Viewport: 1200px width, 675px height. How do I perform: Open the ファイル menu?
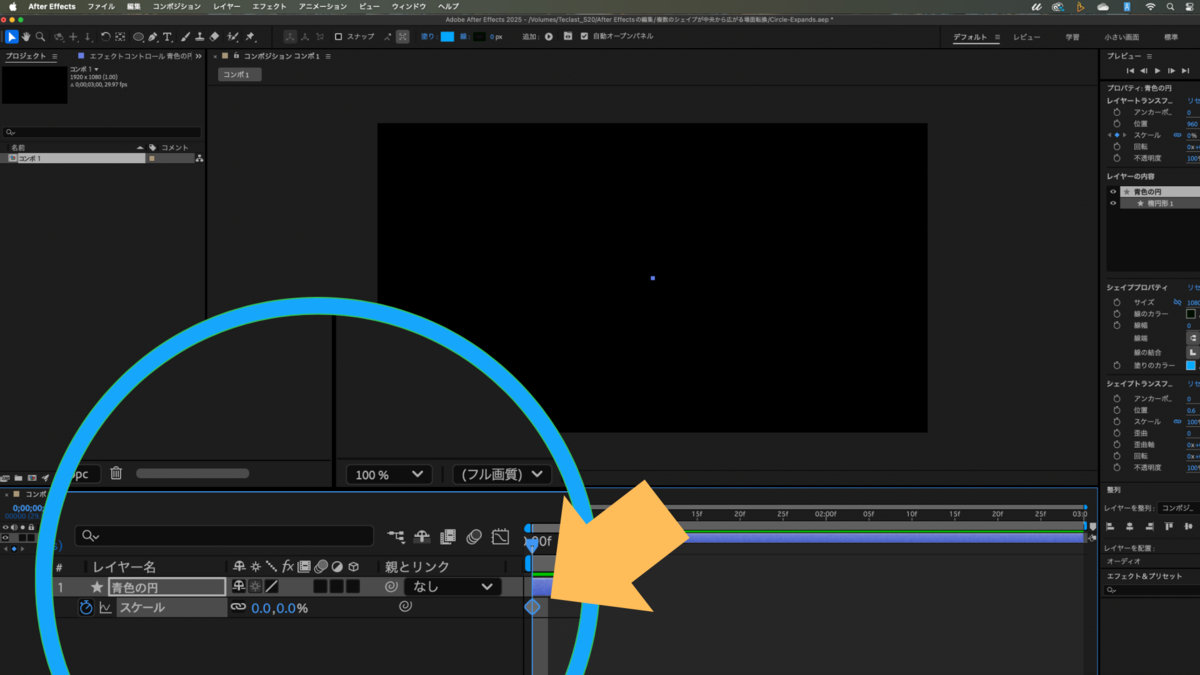pyautogui.click(x=101, y=7)
